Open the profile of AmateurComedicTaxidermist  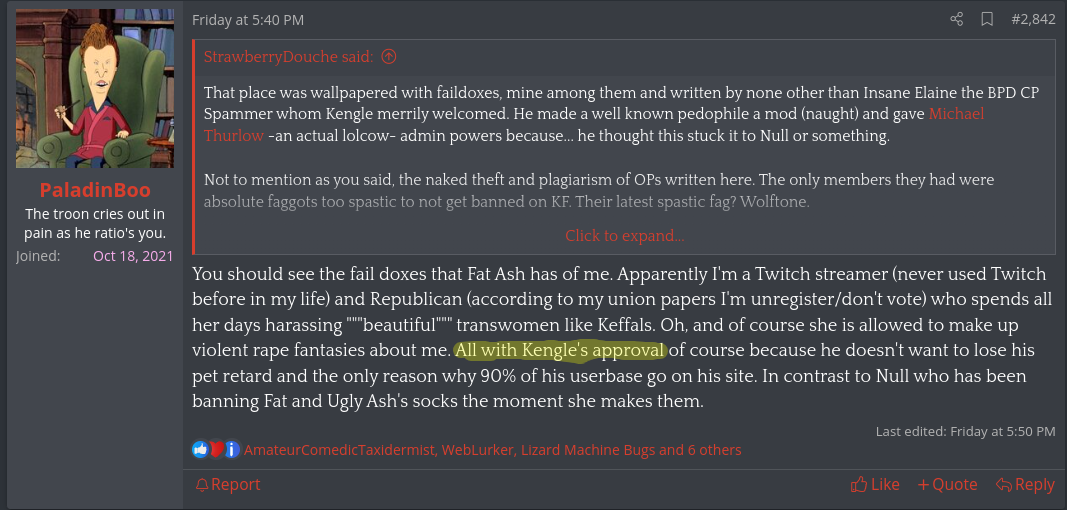point(339,450)
